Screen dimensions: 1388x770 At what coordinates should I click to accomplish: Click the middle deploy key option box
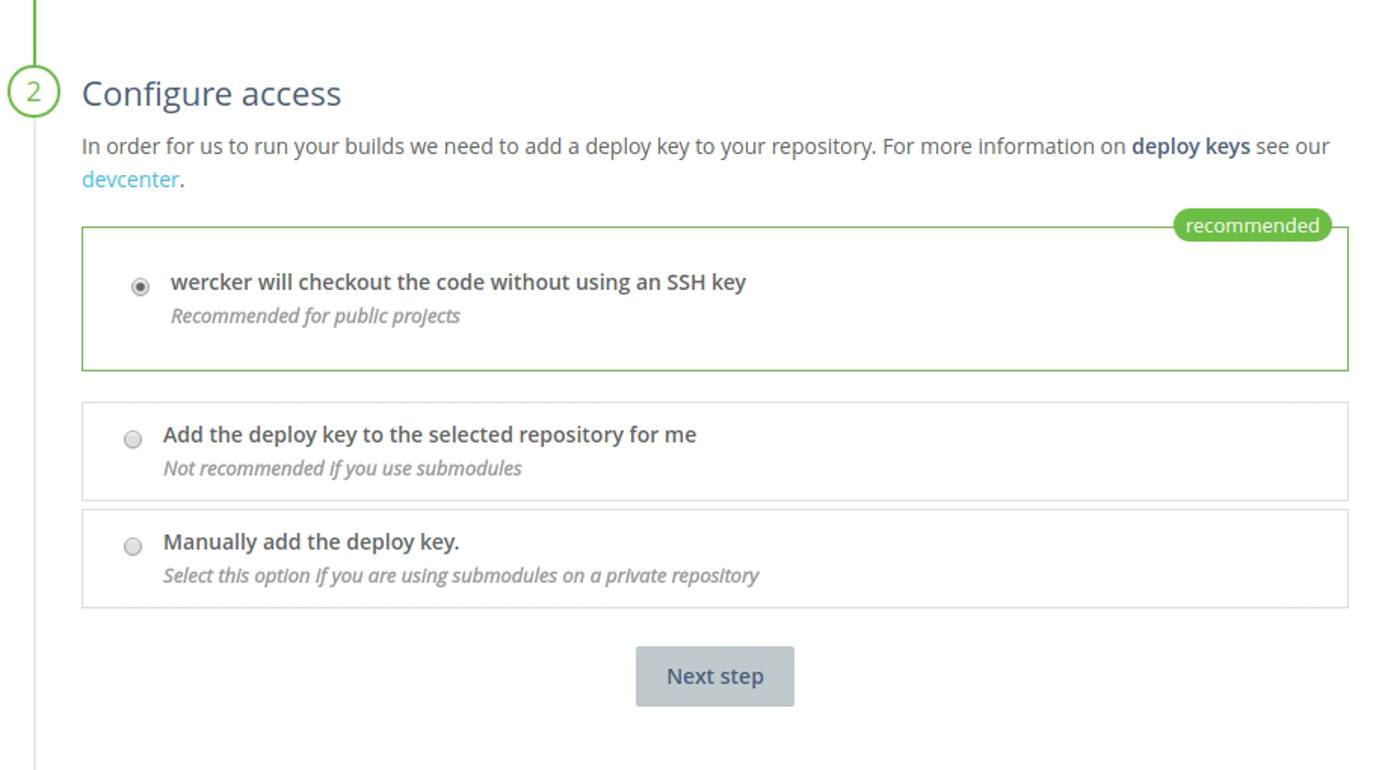714,450
